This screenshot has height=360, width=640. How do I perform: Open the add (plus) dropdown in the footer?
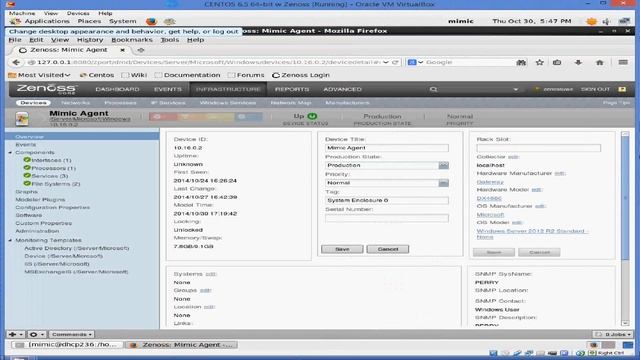16,334
